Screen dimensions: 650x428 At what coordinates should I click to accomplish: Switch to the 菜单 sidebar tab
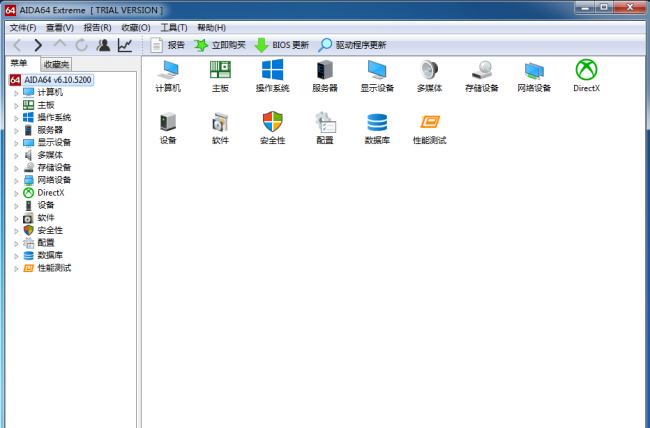point(19,63)
